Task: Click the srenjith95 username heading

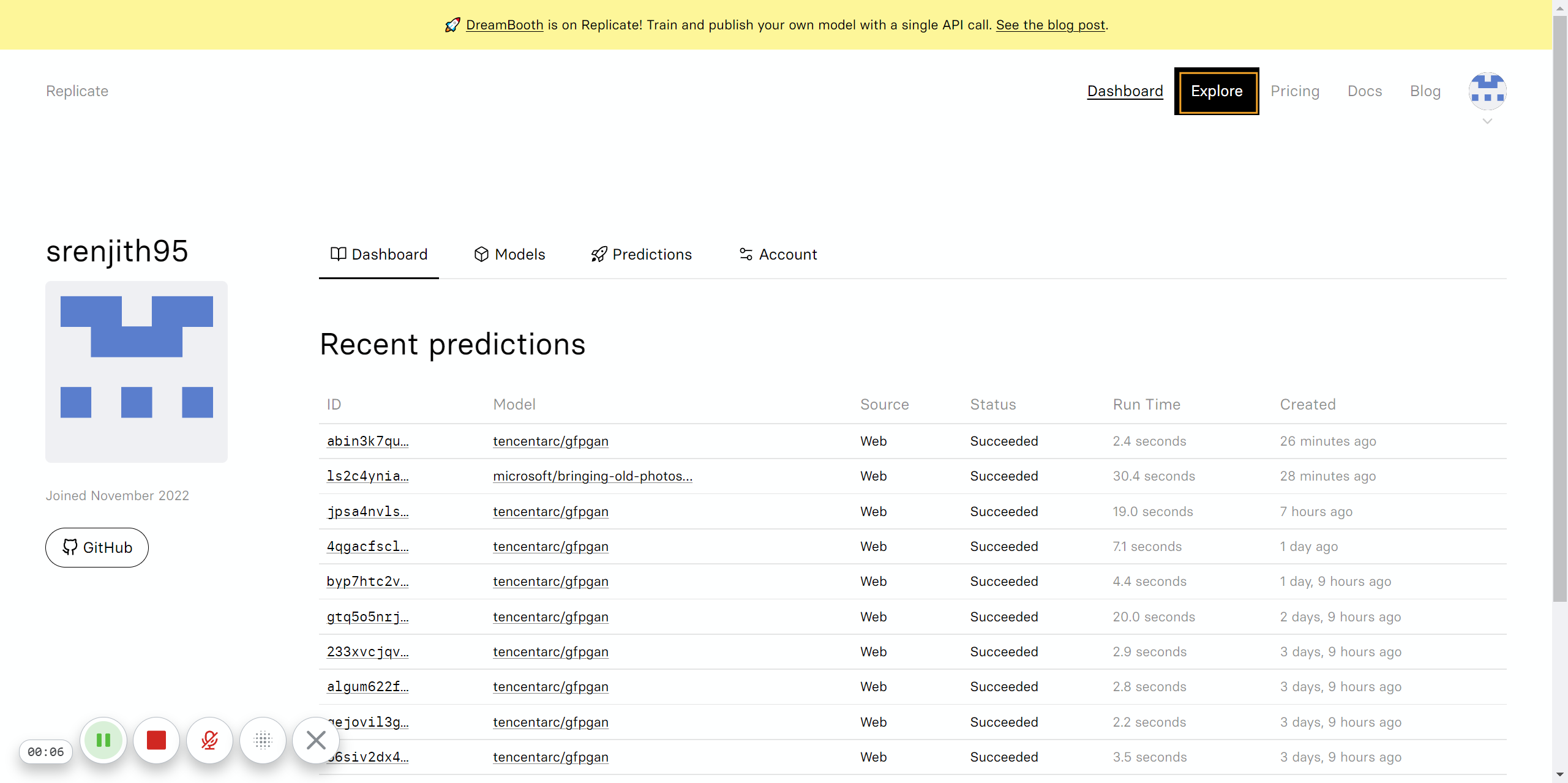Action: [x=117, y=251]
